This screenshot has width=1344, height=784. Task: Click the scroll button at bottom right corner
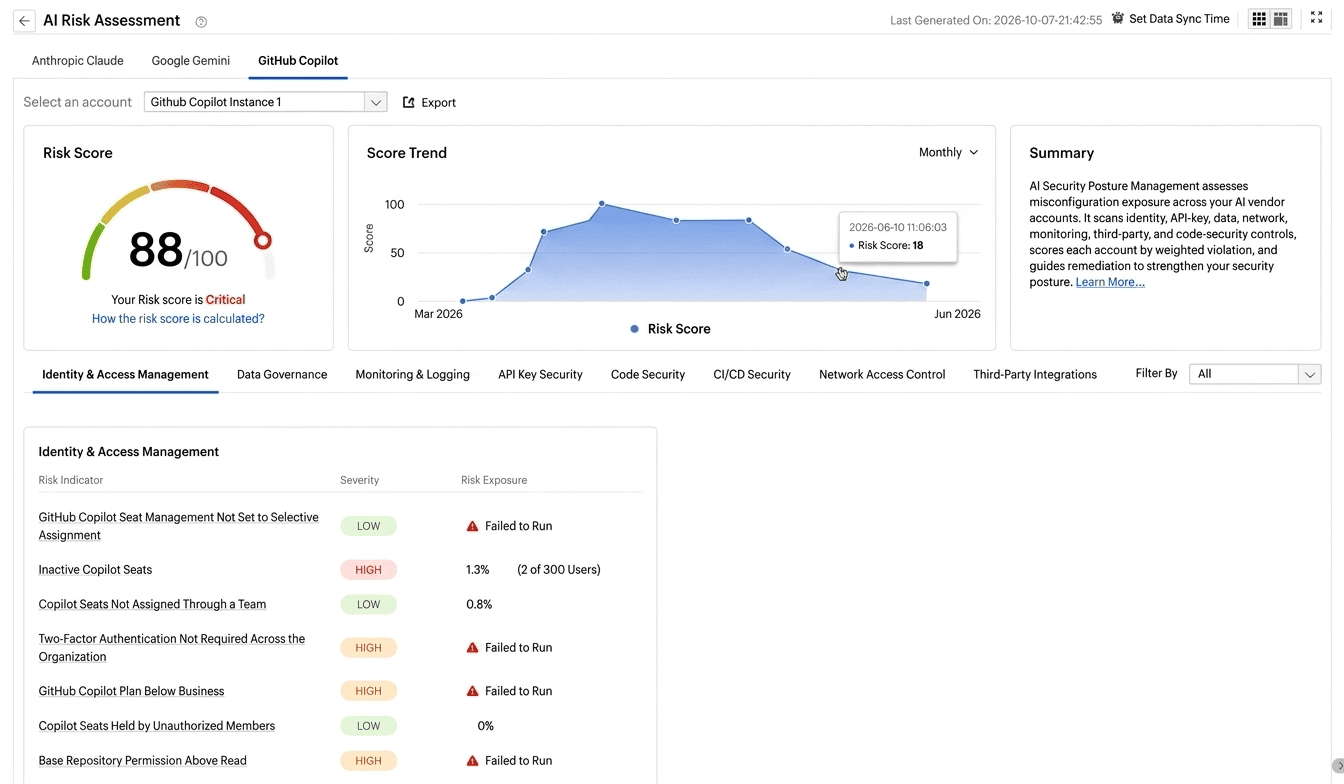coord(1338,766)
